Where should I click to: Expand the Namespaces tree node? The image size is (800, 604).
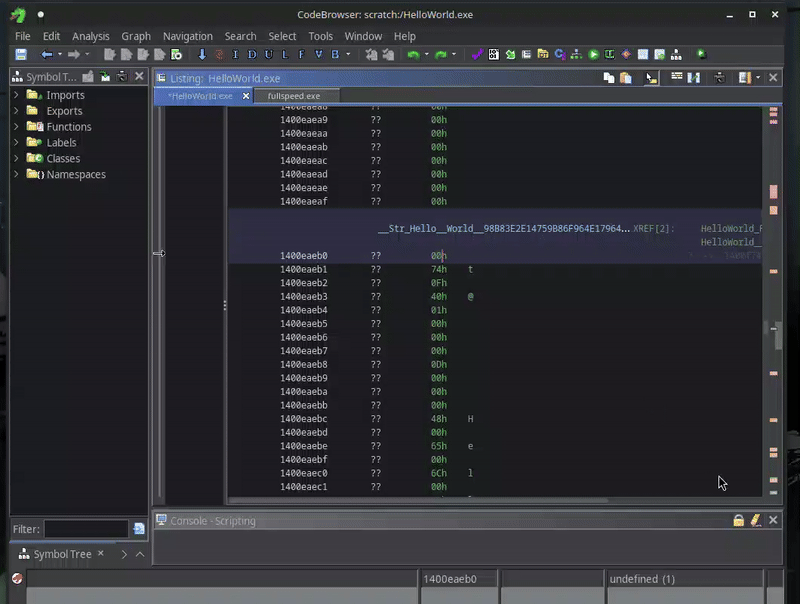16,174
